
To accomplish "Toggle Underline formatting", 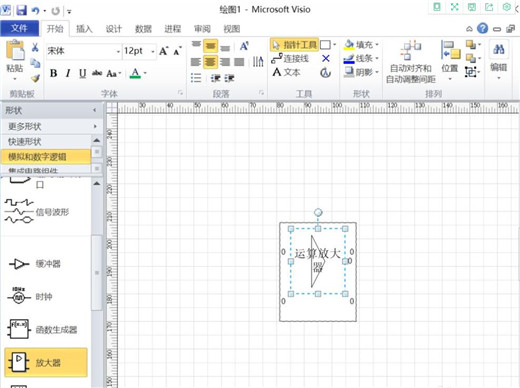I will 83,73.
